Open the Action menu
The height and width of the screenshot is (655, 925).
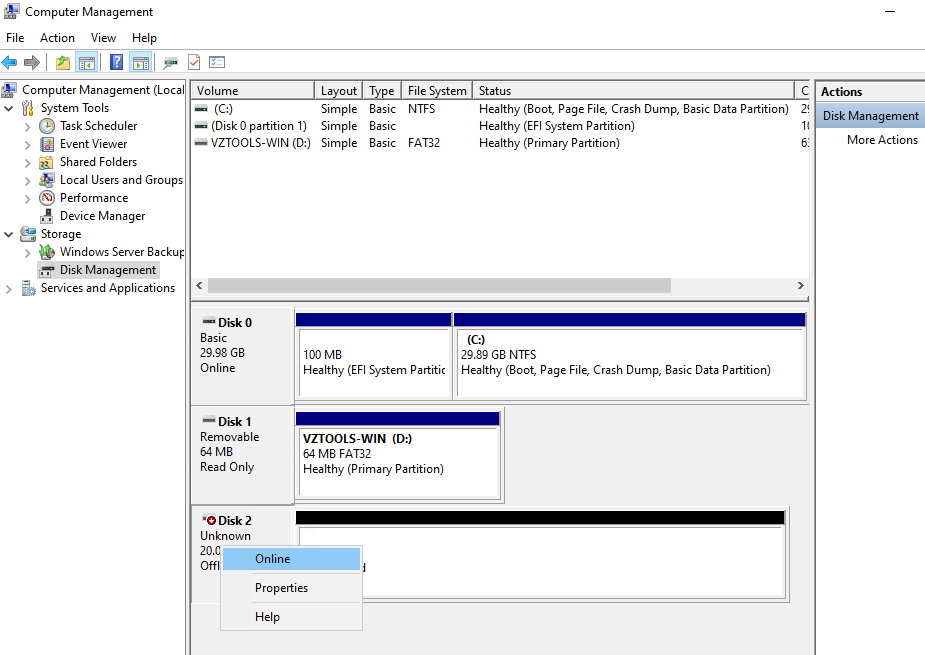pos(57,38)
